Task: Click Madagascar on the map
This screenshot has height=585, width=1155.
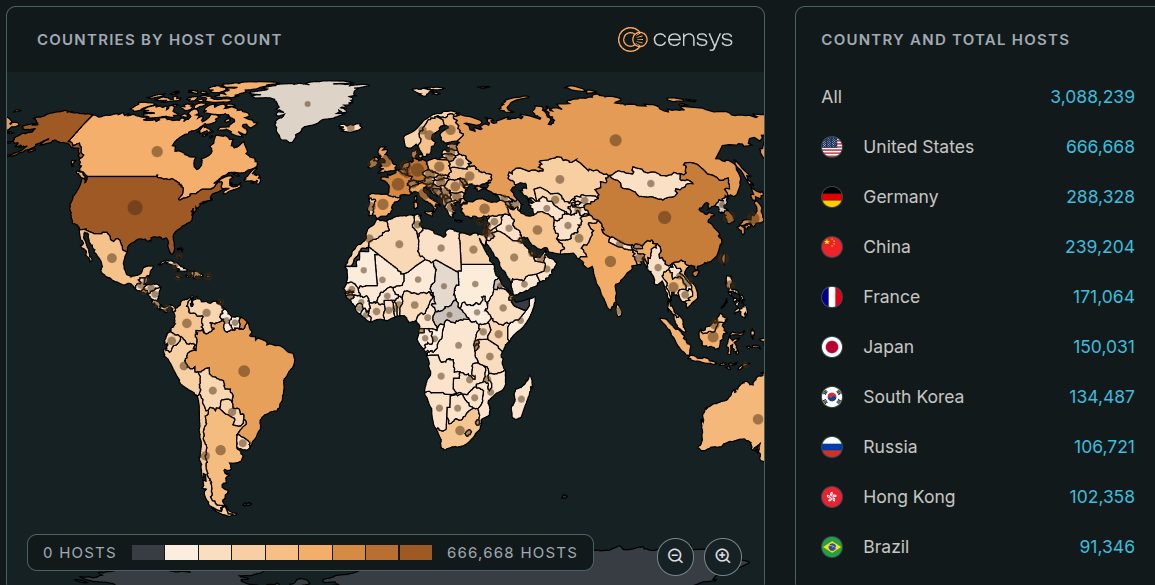Action: [x=521, y=399]
